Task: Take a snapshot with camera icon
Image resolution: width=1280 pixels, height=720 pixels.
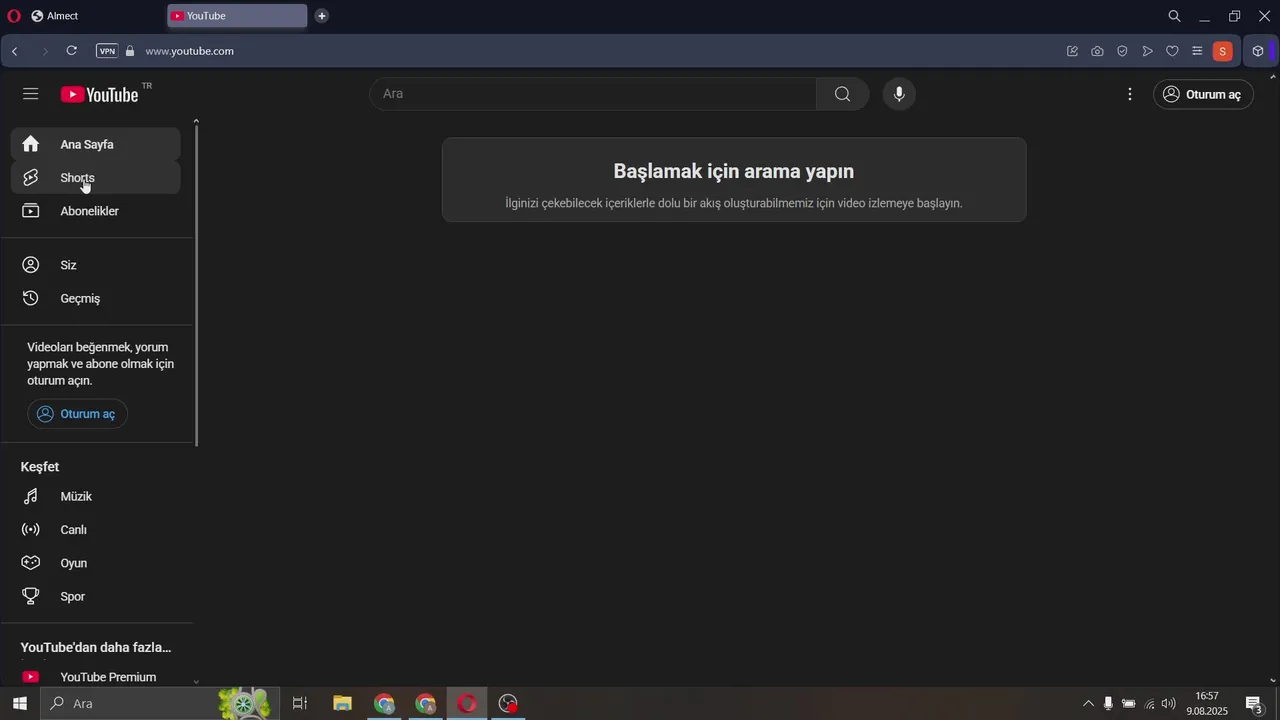Action: pyautogui.click(x=1097, y=51)
